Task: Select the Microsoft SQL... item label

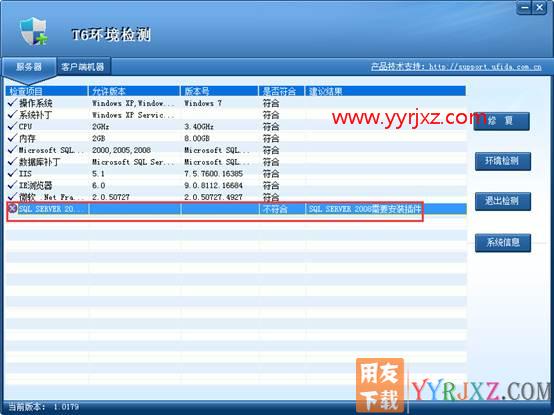Action: pos(52,150)
